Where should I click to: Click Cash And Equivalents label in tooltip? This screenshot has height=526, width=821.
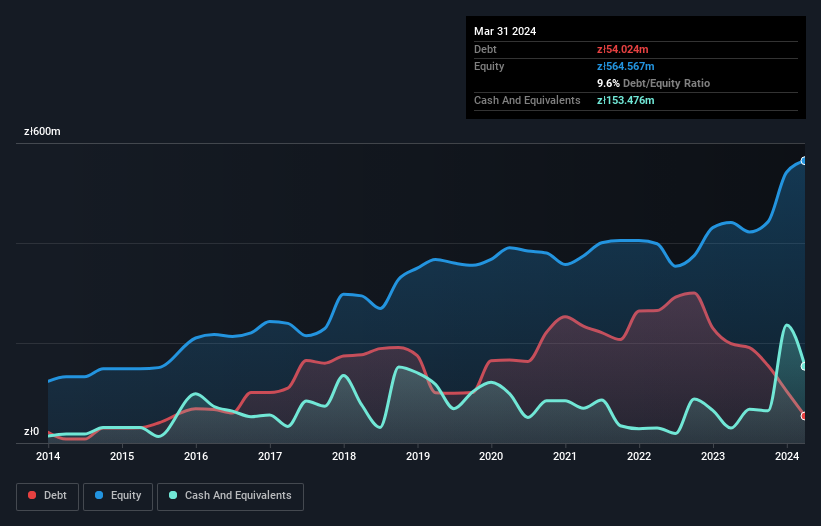(527, 100)
